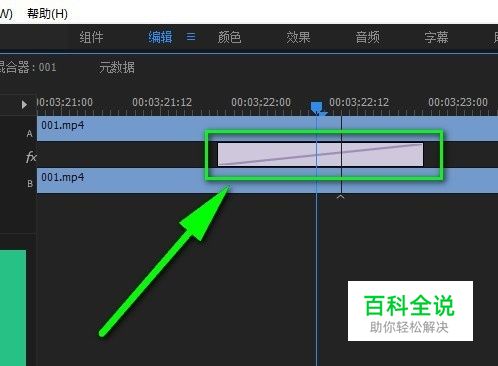This screenshot has width=498, height=366.
Task: Switch to the 颜色 workspace tab
Action: click(229, 37)
